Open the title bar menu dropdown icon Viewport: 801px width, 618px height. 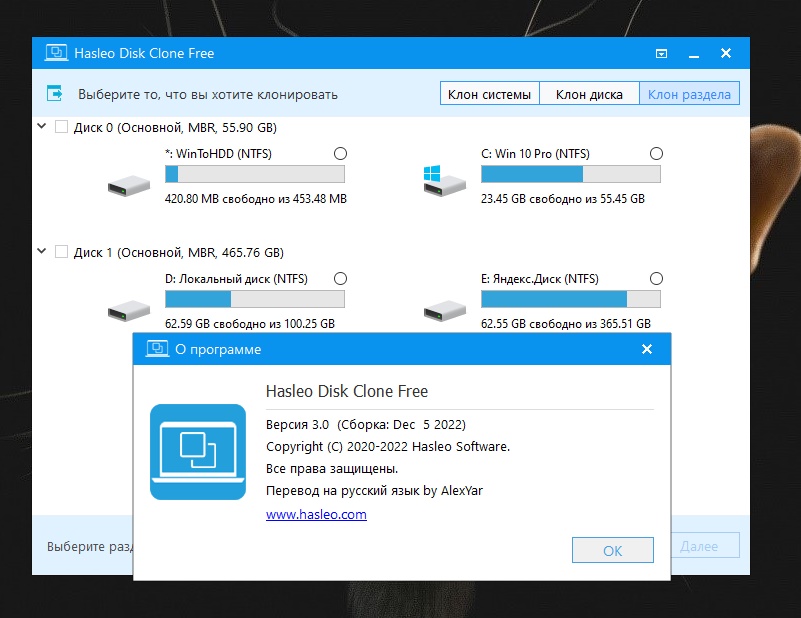click(x=662, y=53)
